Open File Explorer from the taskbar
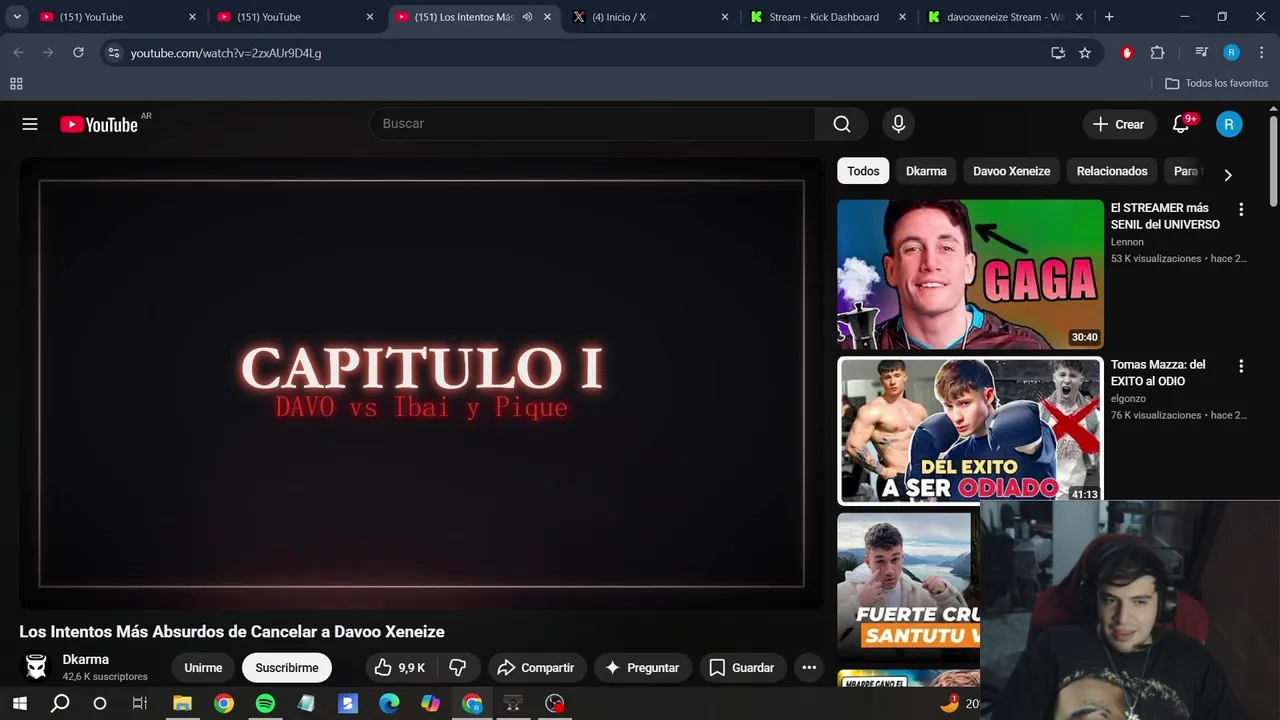1280x720 pixels. 182,703
